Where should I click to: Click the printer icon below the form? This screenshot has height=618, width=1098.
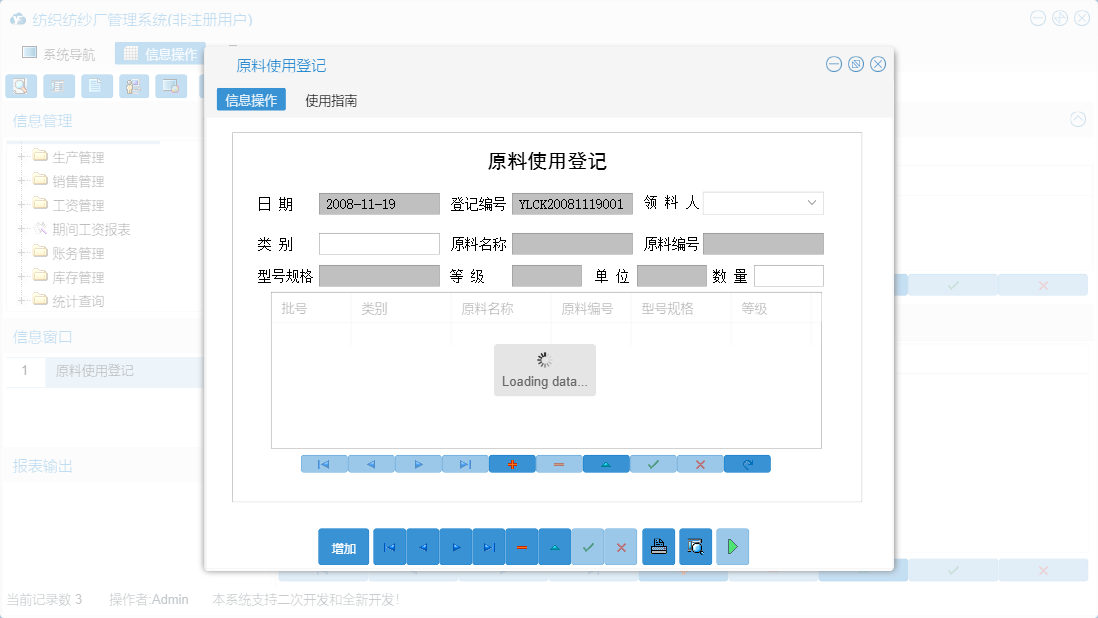[658, 546]
